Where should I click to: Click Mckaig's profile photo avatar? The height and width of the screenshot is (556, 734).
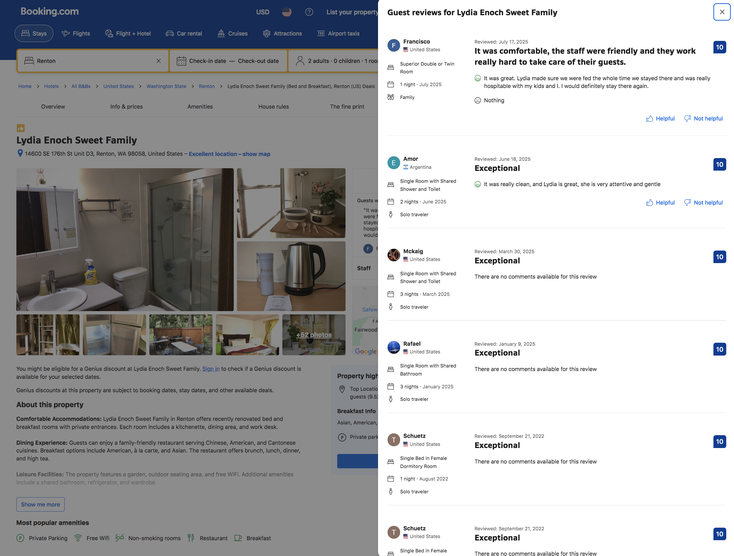(394, 255)
